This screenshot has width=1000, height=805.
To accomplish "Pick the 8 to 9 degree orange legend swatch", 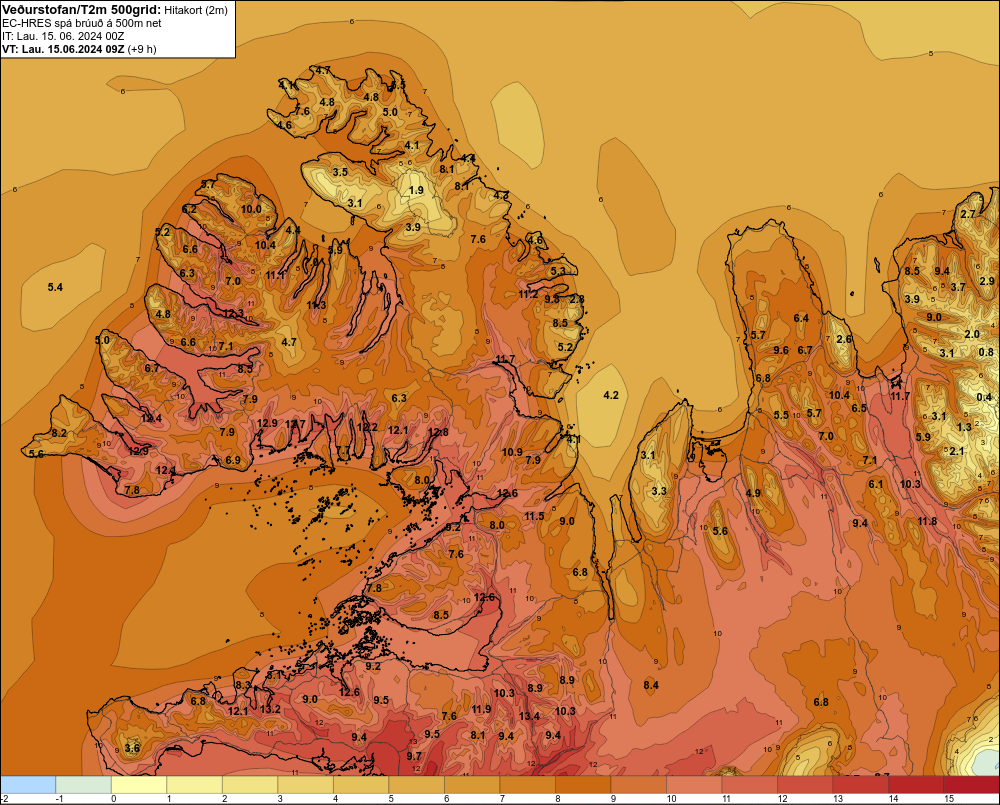I will 583,785.
